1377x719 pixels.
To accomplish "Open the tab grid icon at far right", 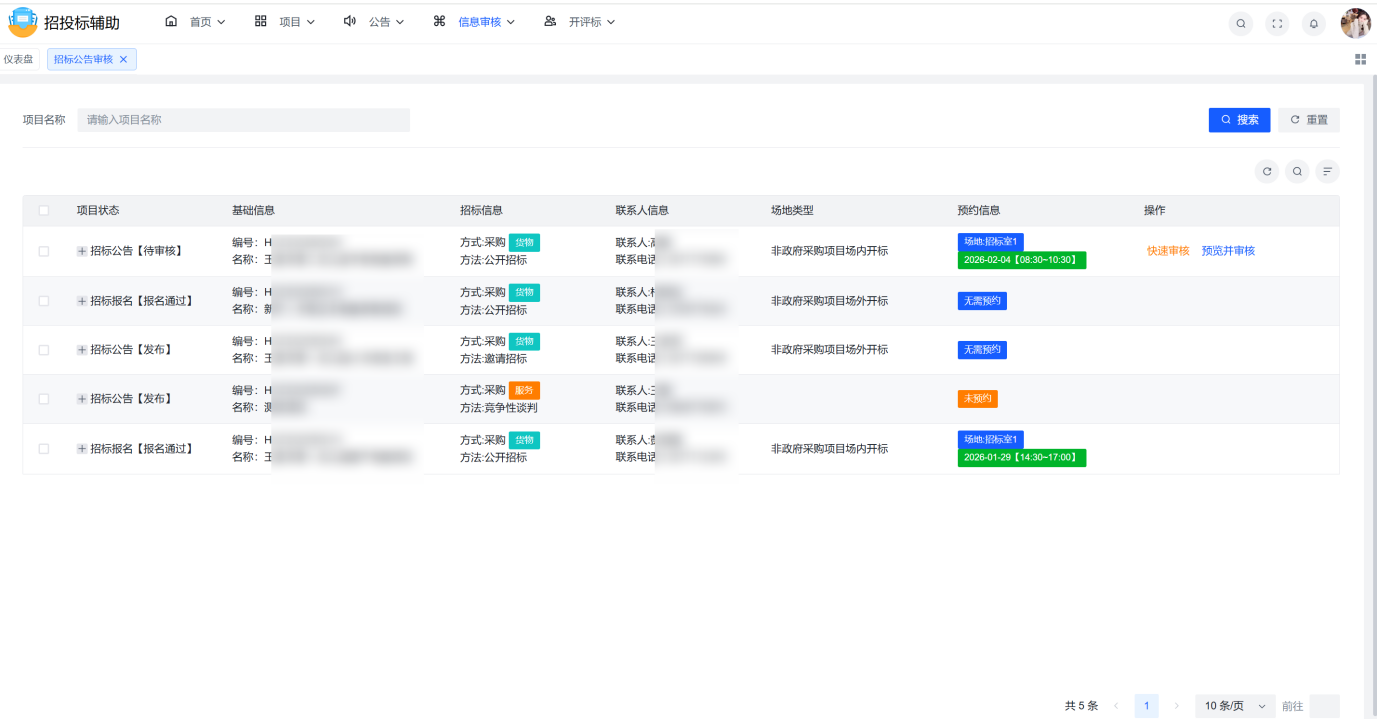I will (1360, 60).
